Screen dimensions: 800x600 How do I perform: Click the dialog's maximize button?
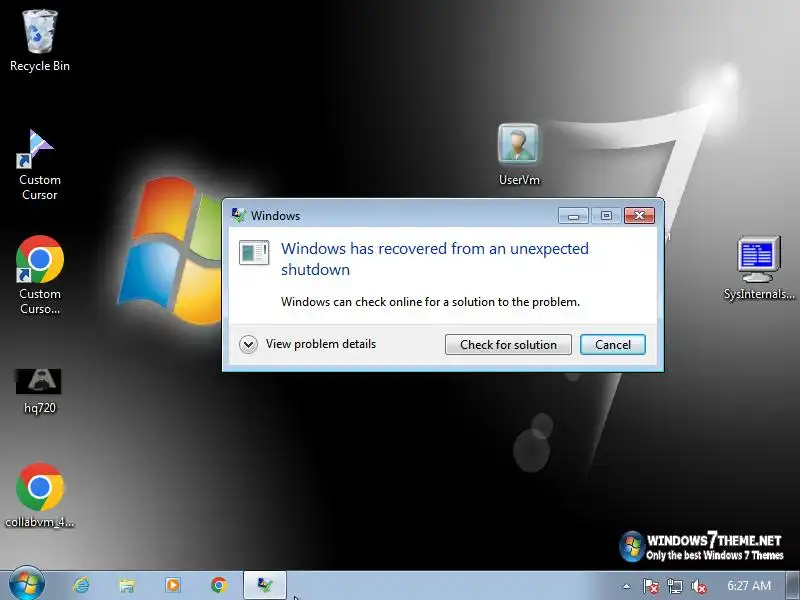pyautogui.click(x=606, y=215)
